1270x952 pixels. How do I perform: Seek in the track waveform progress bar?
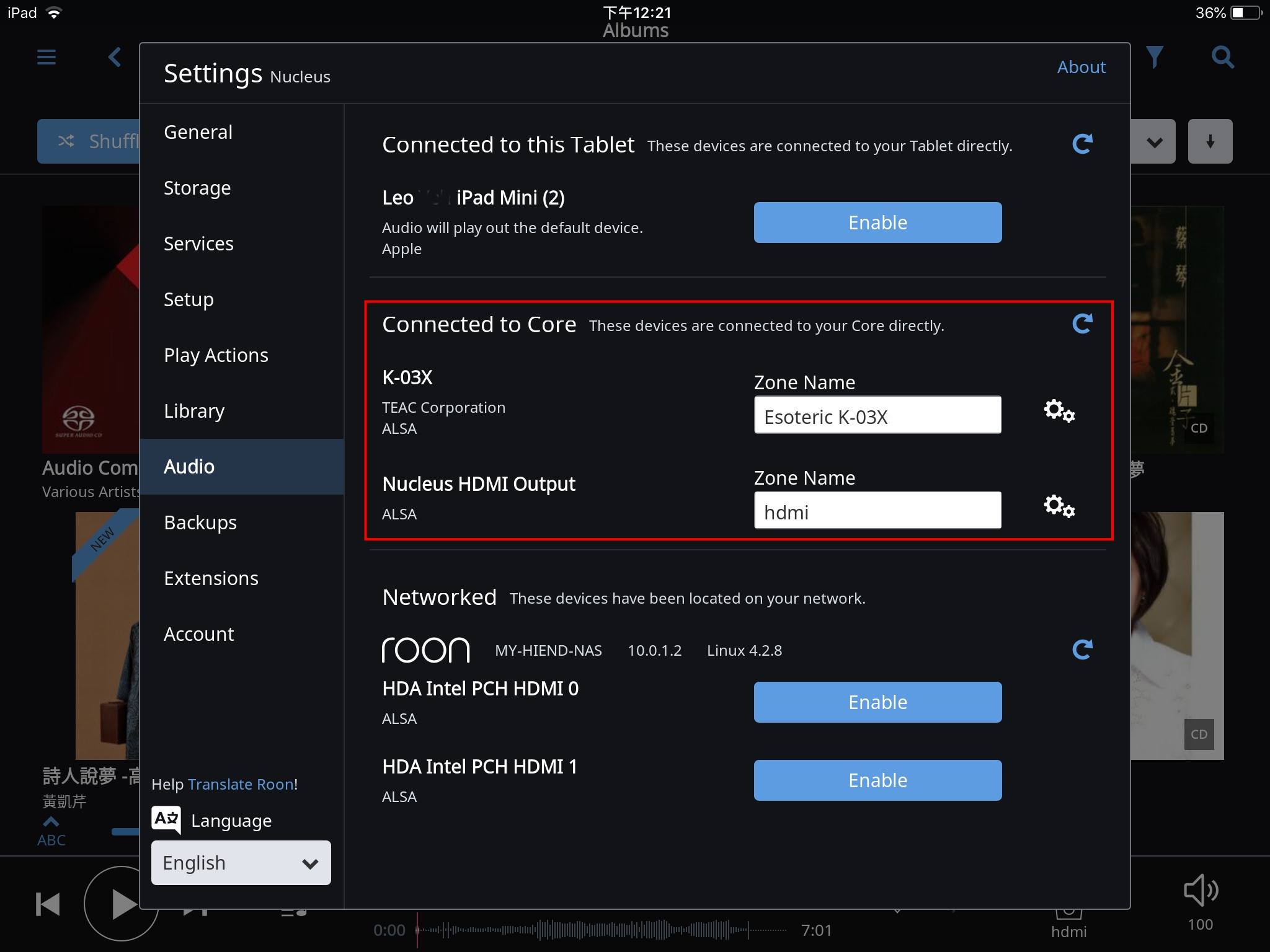[602, 930]
